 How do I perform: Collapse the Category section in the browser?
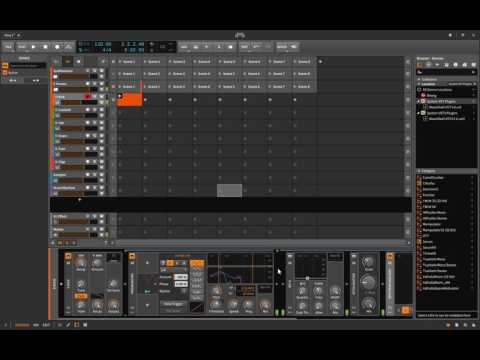click(x=419, y=171)
